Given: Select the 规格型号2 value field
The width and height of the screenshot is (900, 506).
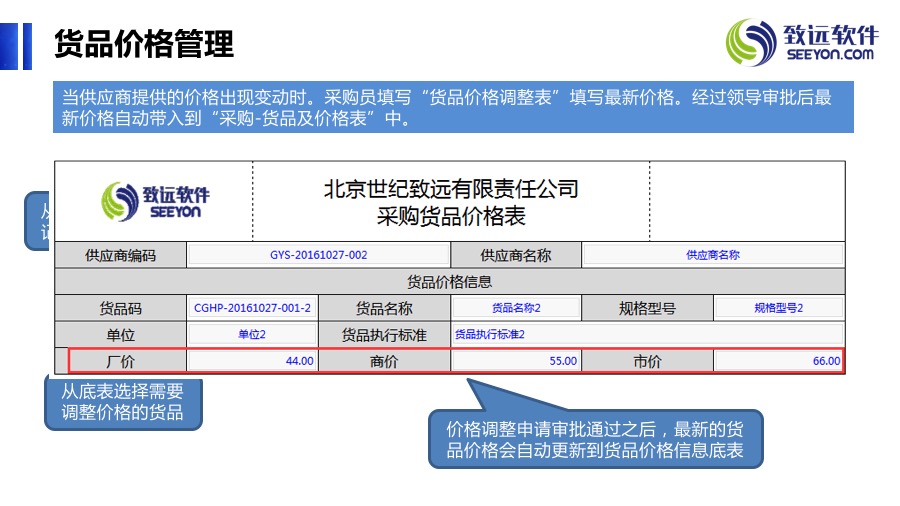Looking at the screenshot, I should pyautogui.click(x=778, y=308).
